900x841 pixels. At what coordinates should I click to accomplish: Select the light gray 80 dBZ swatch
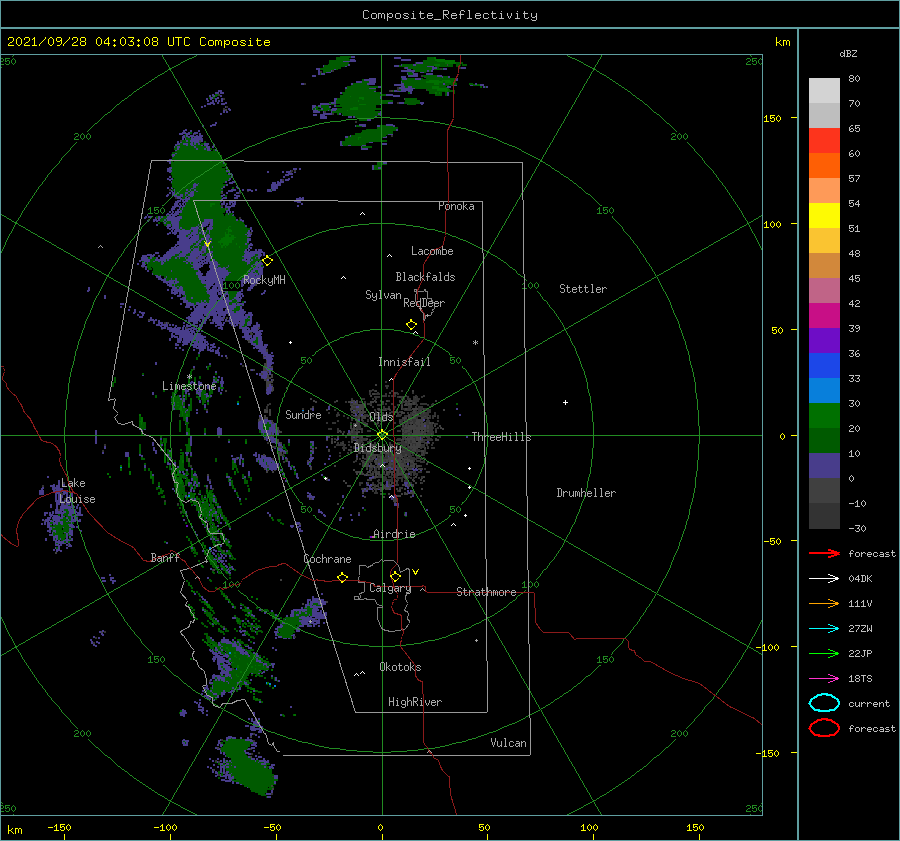point(824,91)
